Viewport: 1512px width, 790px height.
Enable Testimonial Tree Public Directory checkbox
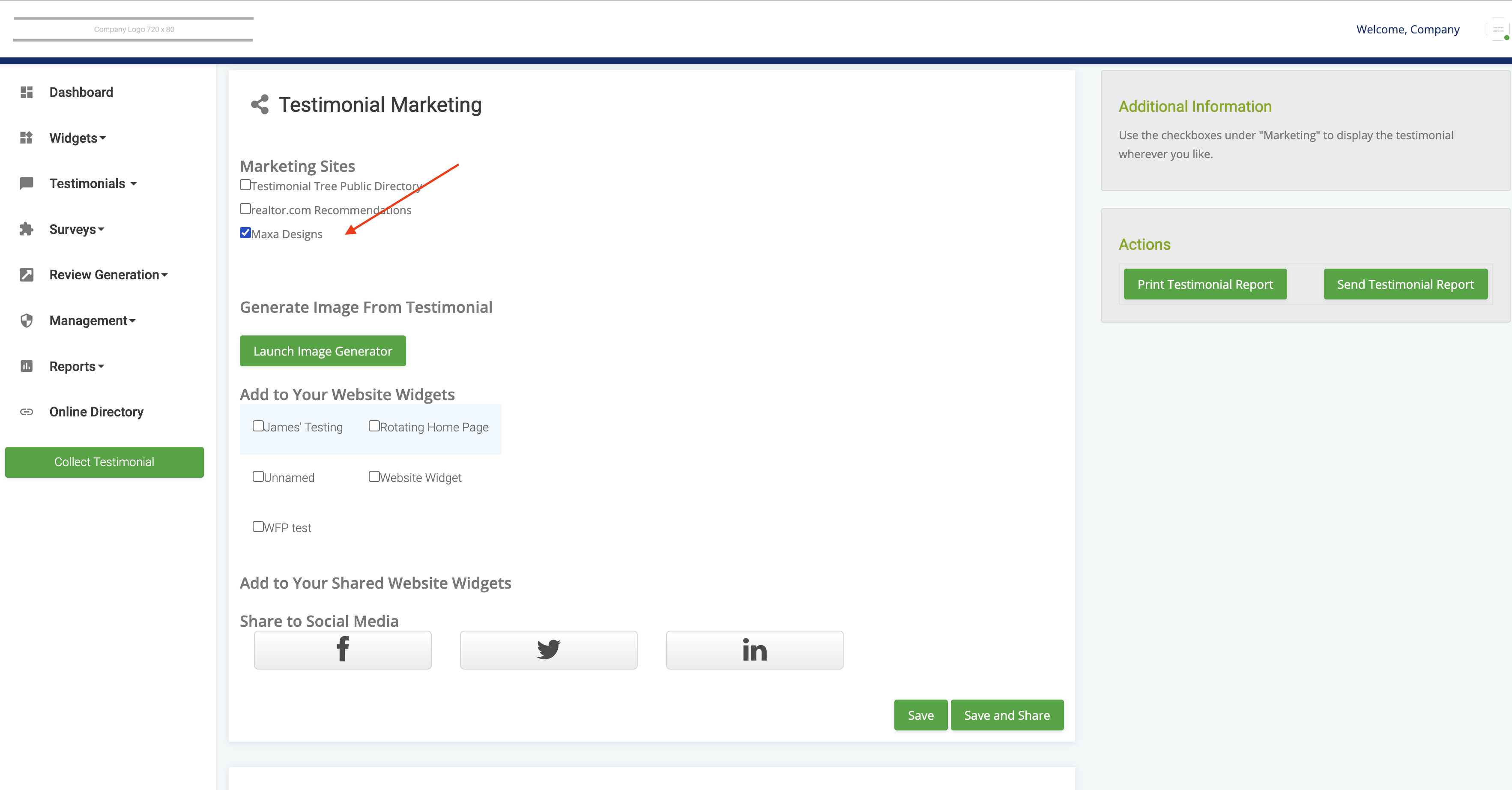pyautogui.click(x=245, y=185)
